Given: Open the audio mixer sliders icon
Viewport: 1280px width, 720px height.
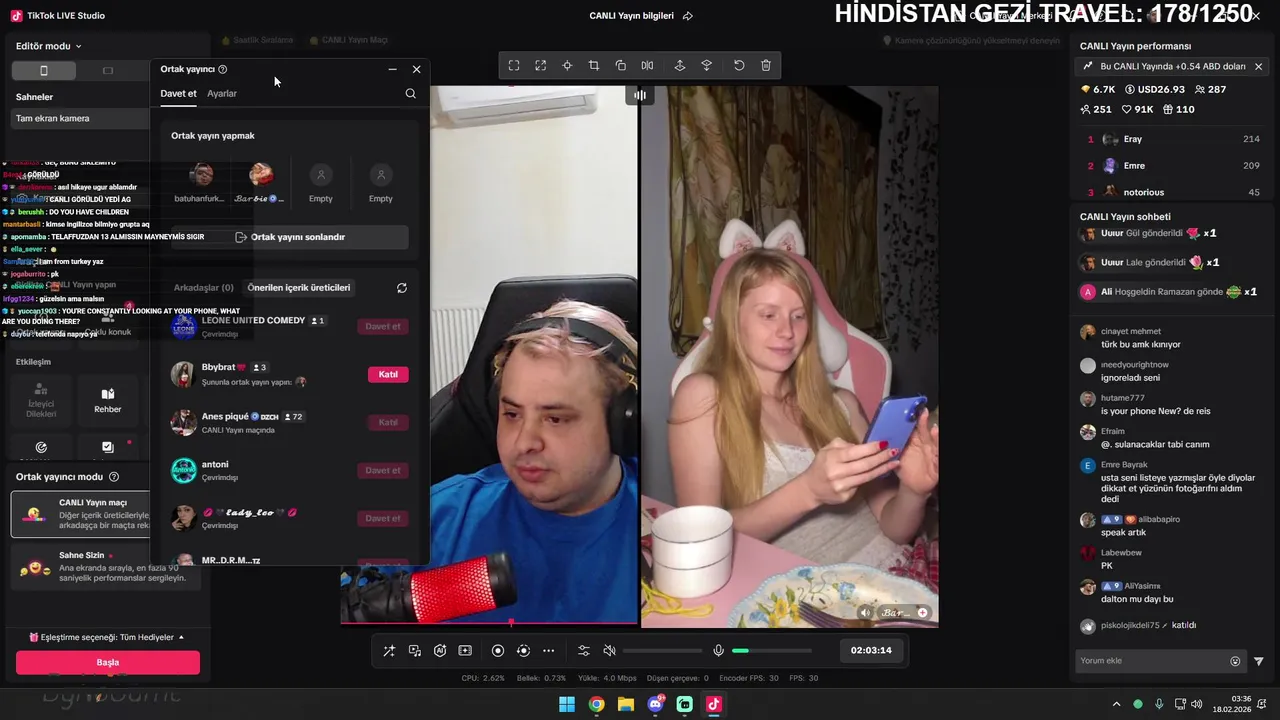Looking at the screenshot, I should (584, 650).
